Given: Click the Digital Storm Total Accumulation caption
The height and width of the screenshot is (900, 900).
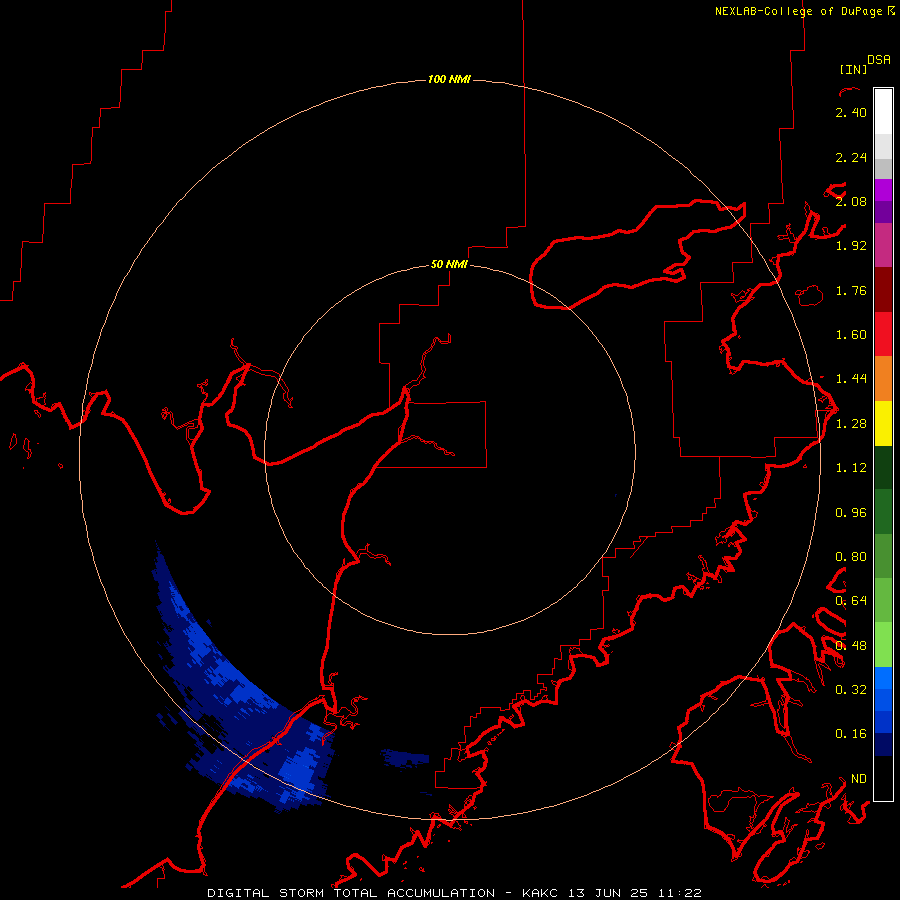Looking at the screenshot, I should (454, 893).
